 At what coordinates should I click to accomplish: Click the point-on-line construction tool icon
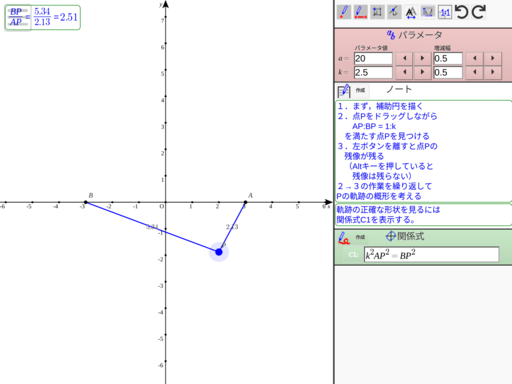pos(394,12)
